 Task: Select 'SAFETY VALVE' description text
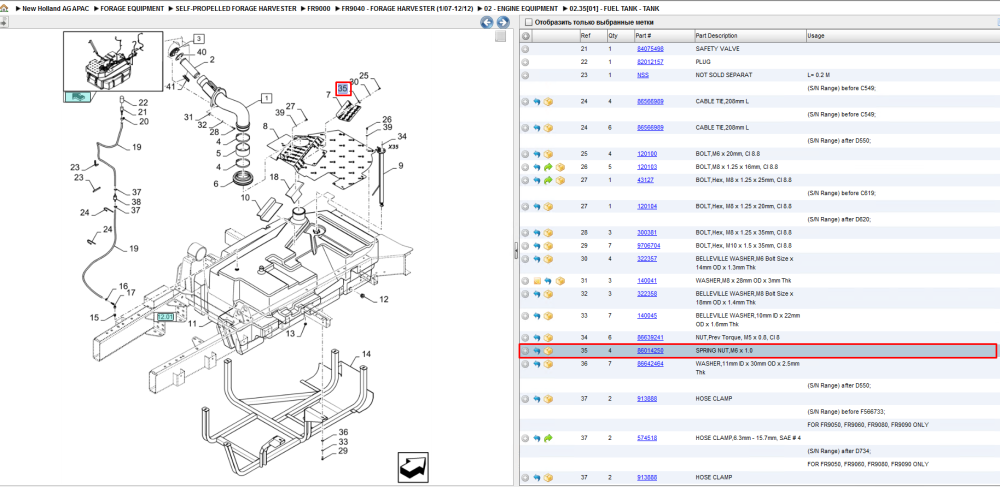coord(717,49)
